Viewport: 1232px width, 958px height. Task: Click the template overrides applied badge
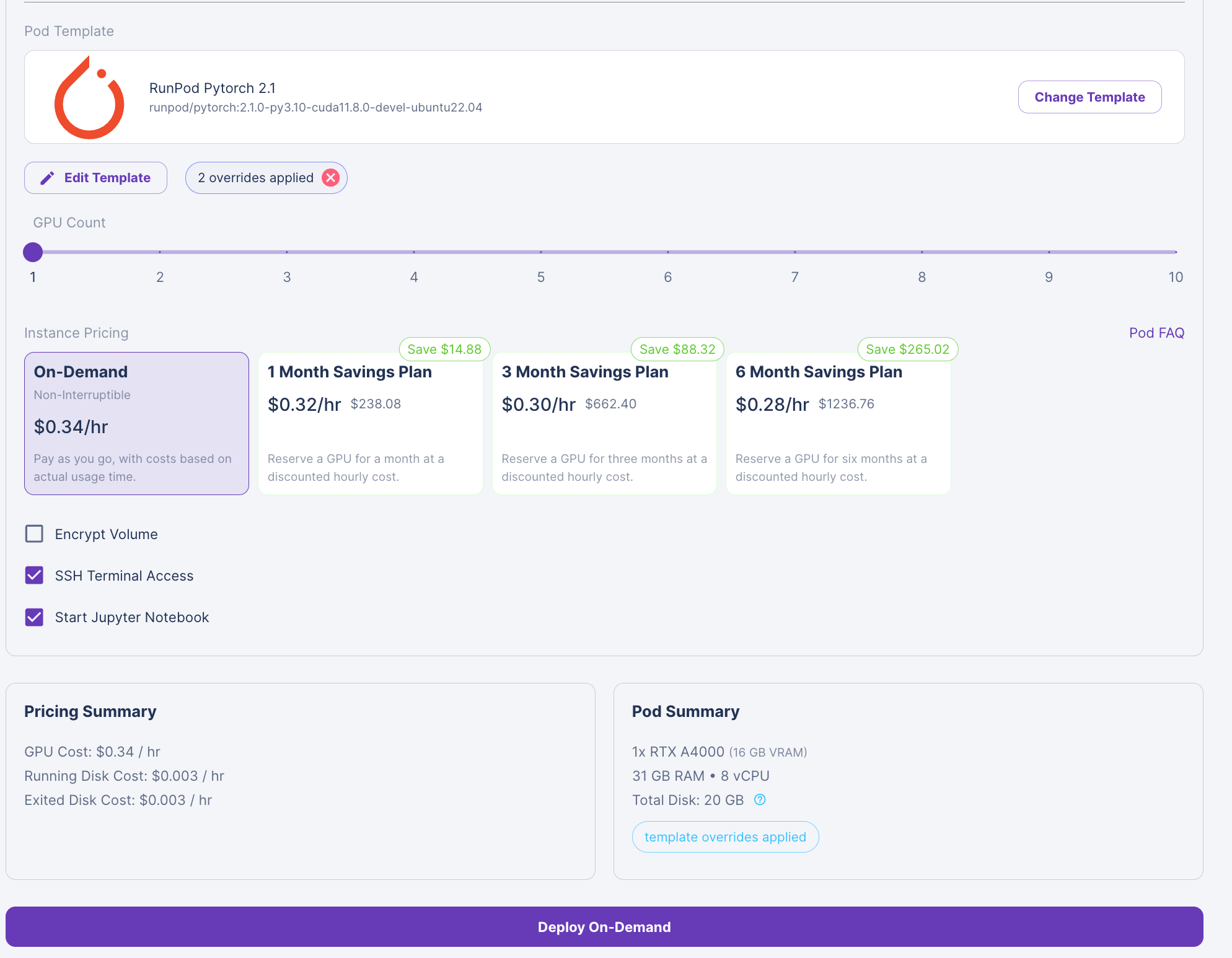coord(724,837)
